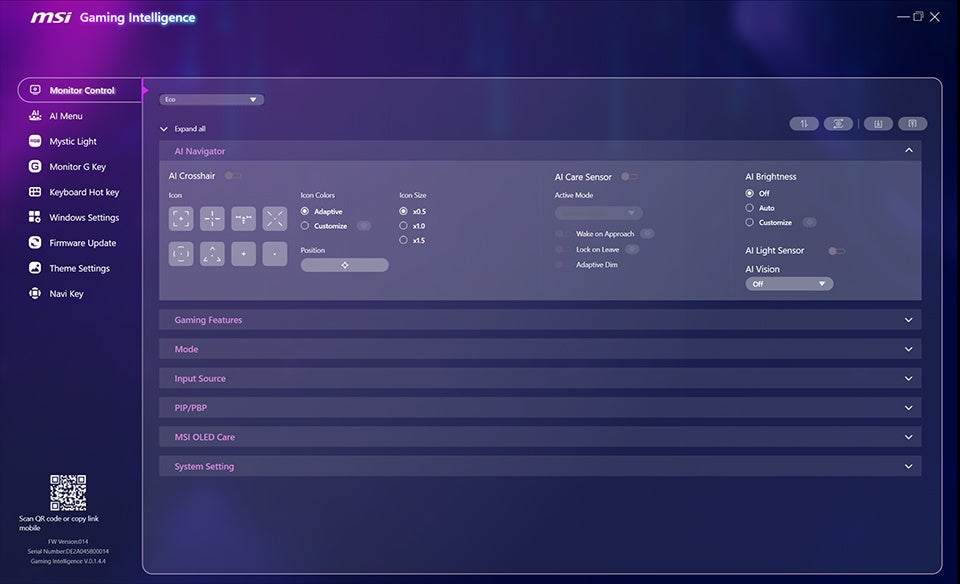Viewport: 960px width, 584px height.
Task: Open the Eco mode dropdown
Action: tap(211, 99)
